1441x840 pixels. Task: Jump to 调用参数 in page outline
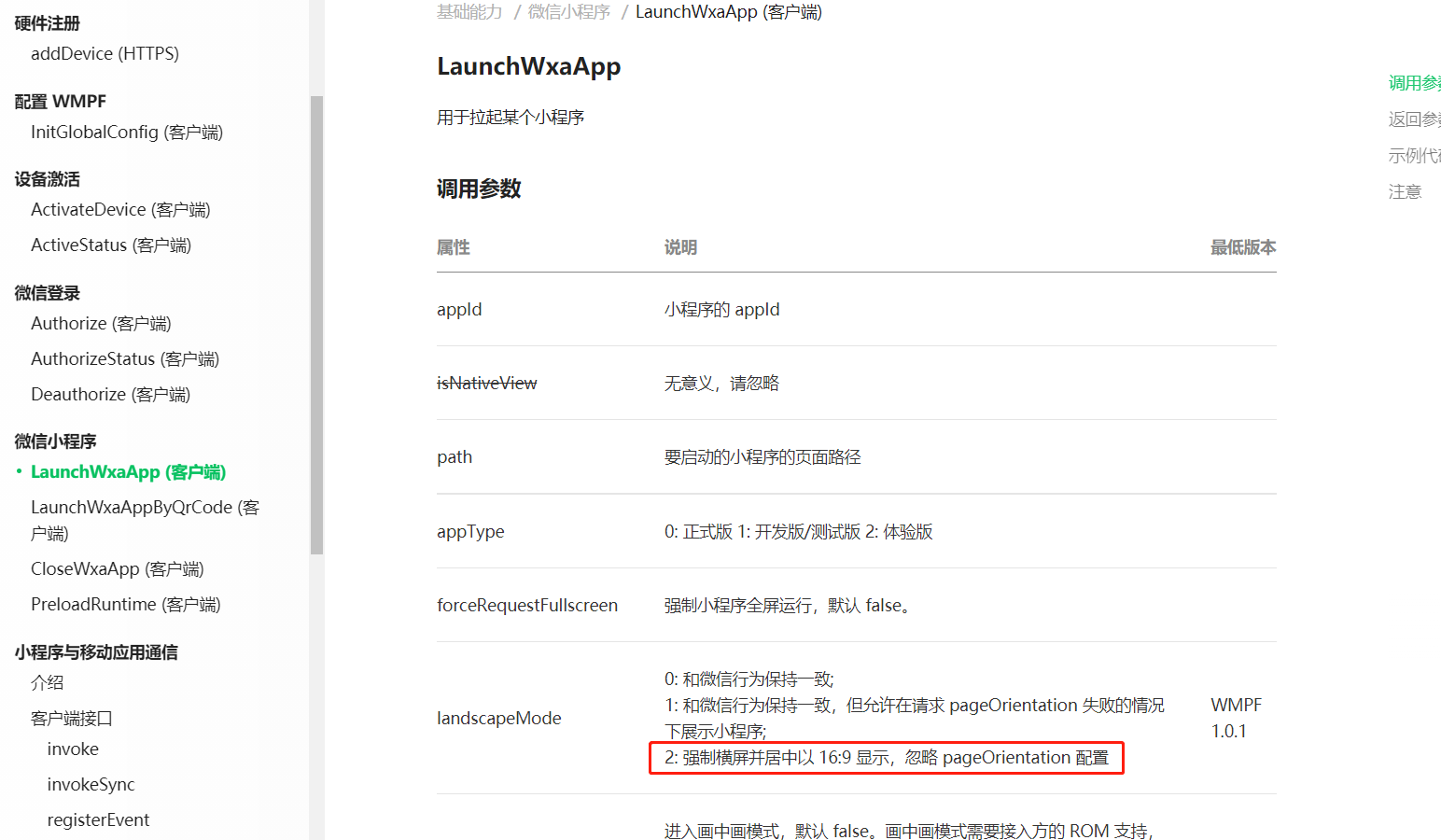point(1414,83)
